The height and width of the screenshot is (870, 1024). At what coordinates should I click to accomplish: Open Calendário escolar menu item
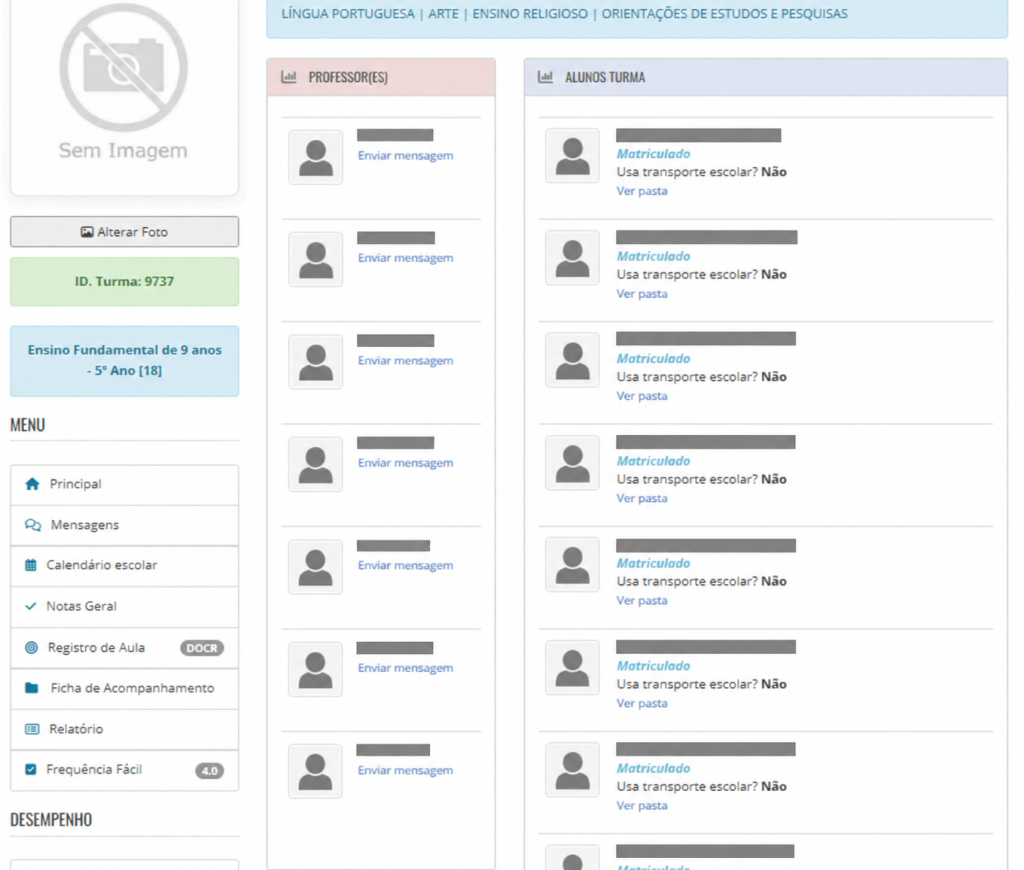tap(124, 566)
